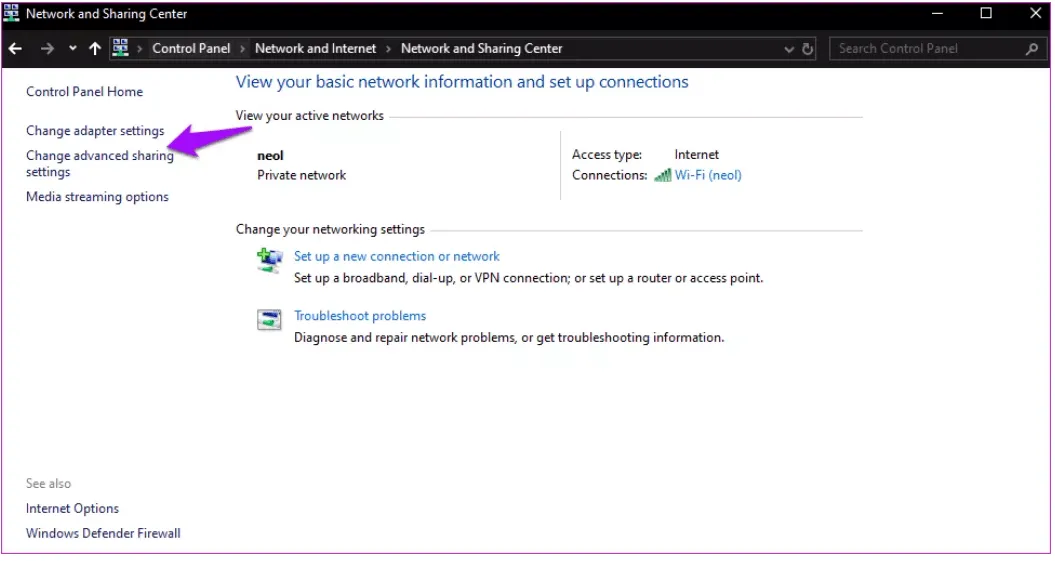Go up one level with Up arrow
The image size is (1055, 561).
pos(95,48)
